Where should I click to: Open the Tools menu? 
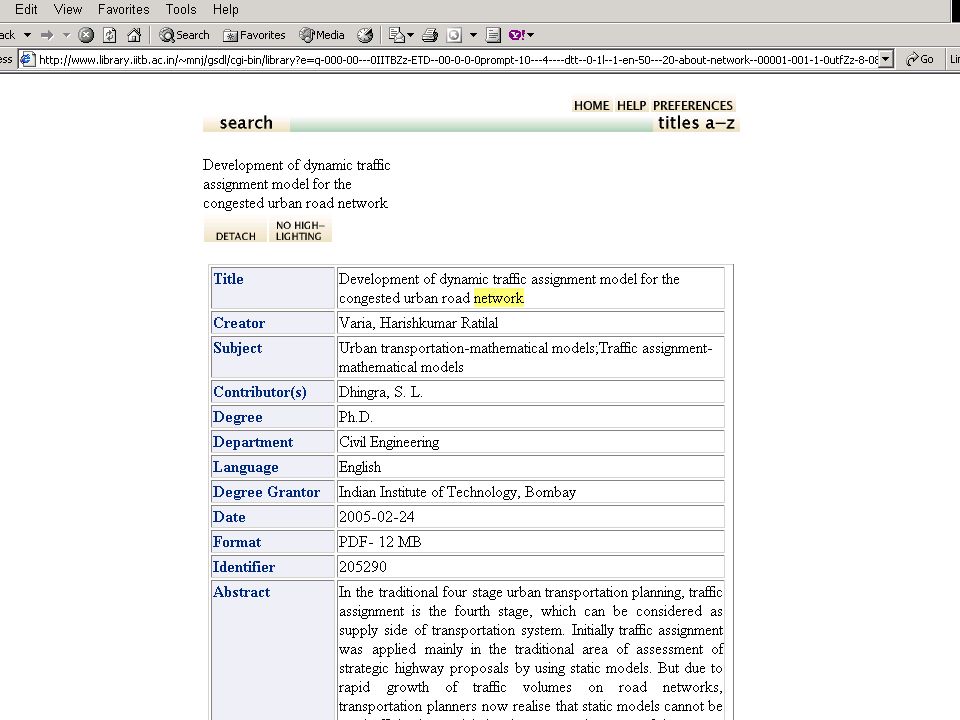pyautogui.click(x=181, y=9)
